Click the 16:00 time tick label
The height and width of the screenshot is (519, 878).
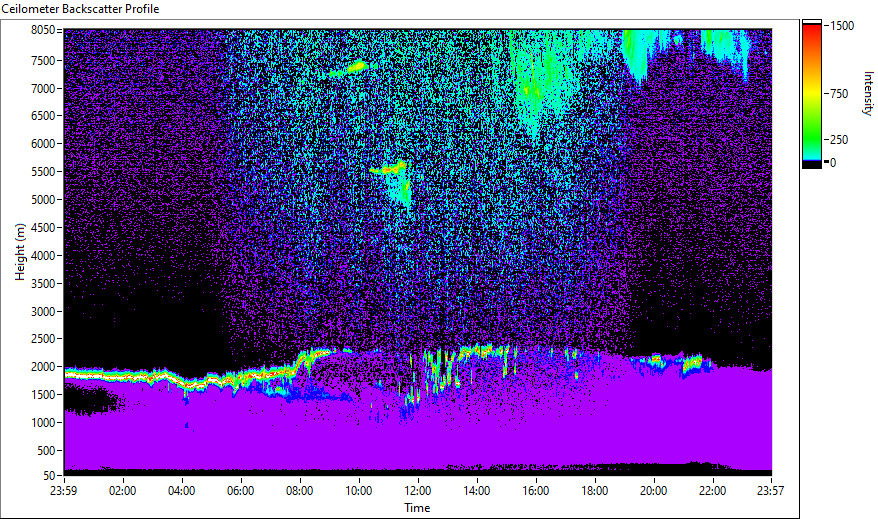tap(536, 491)
